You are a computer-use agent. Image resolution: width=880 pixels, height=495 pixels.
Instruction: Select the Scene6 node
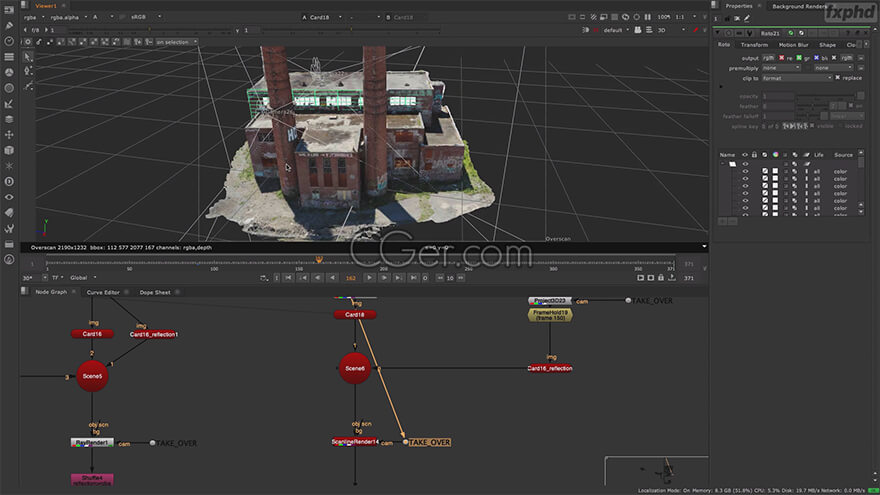pyautogui.click(x=355, y=369)
